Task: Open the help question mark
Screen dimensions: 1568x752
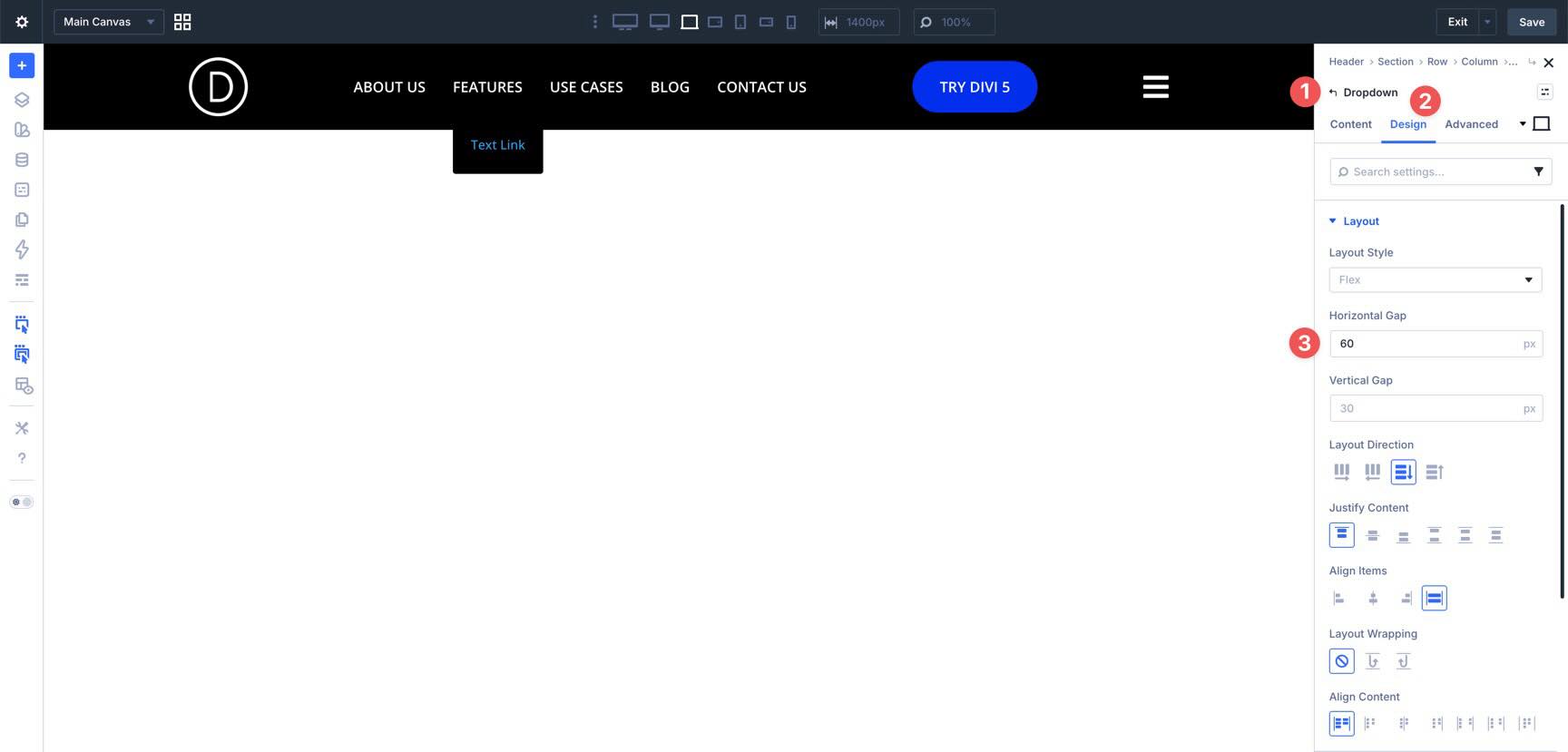Action: pos(22,458)
